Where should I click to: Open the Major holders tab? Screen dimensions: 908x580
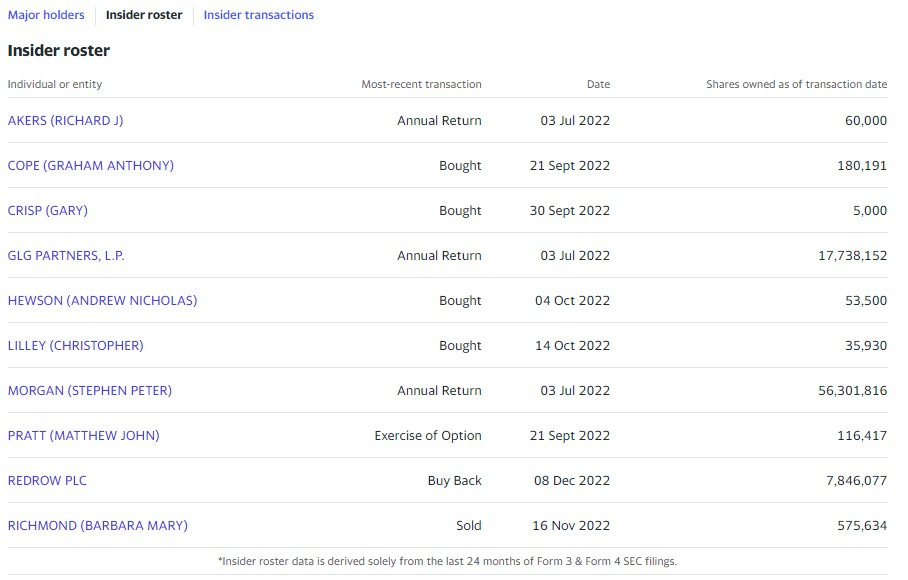coord(46,15)
